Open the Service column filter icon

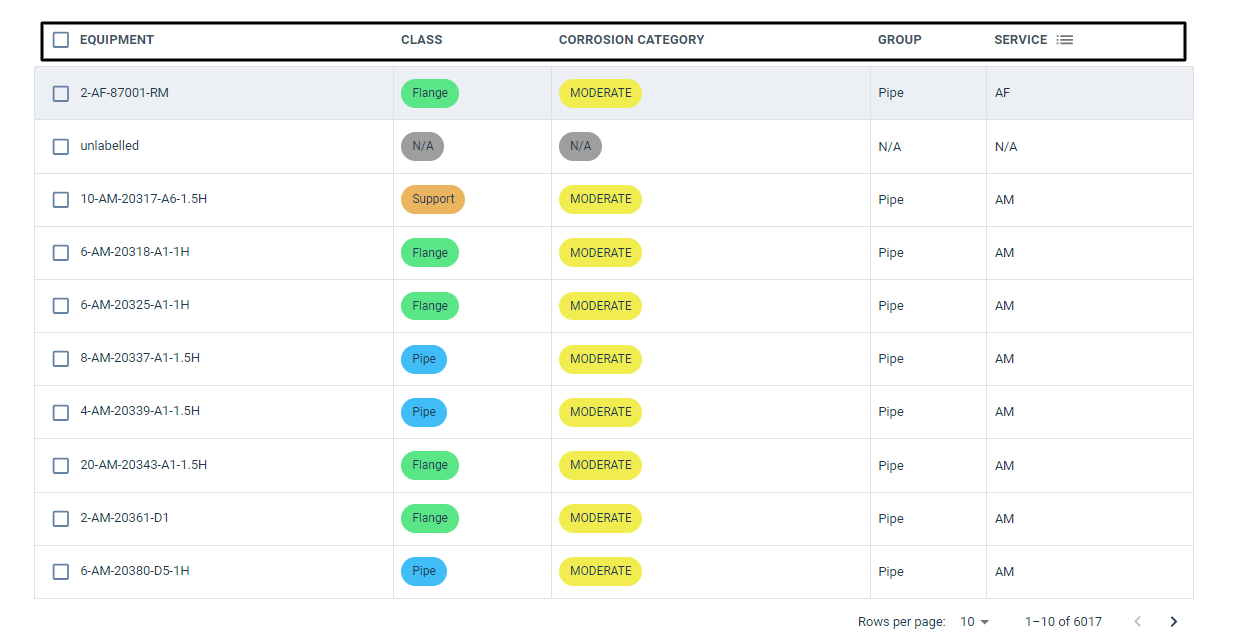pos(1065,40)
